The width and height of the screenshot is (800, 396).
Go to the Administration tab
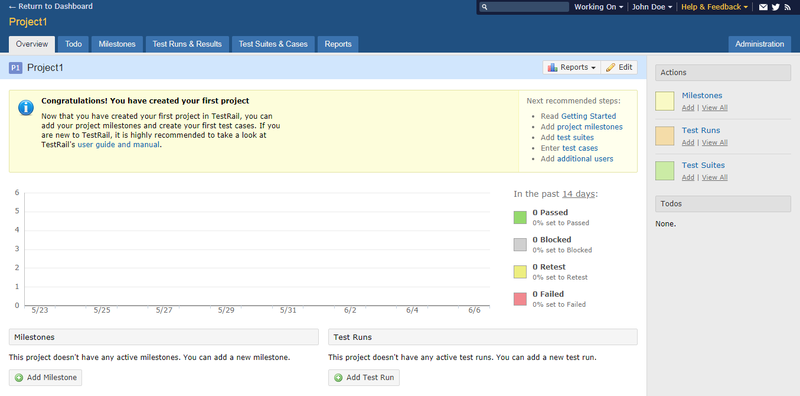pyautogui.click(x=759, y=44)
